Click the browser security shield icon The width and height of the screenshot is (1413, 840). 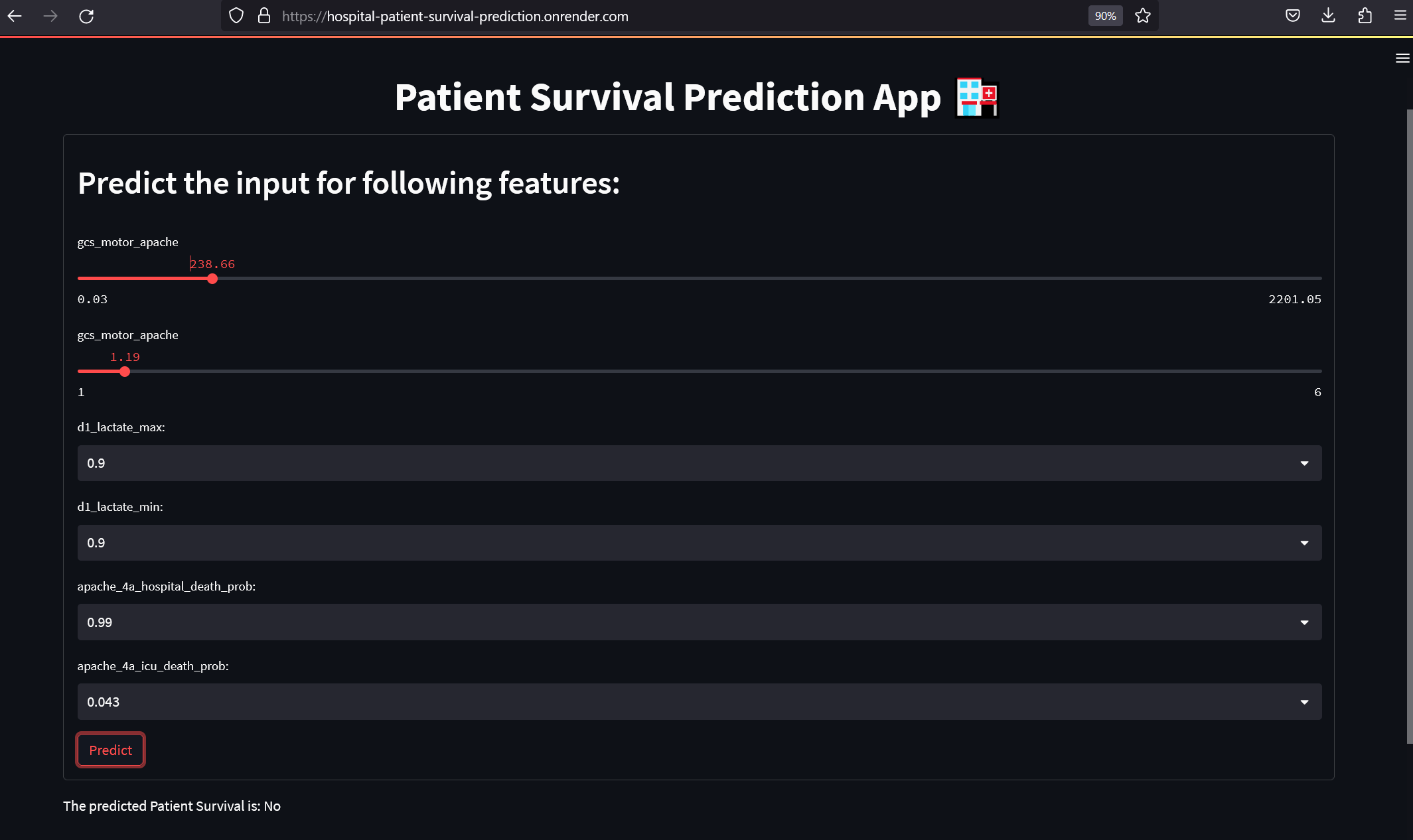pos(236,16)
